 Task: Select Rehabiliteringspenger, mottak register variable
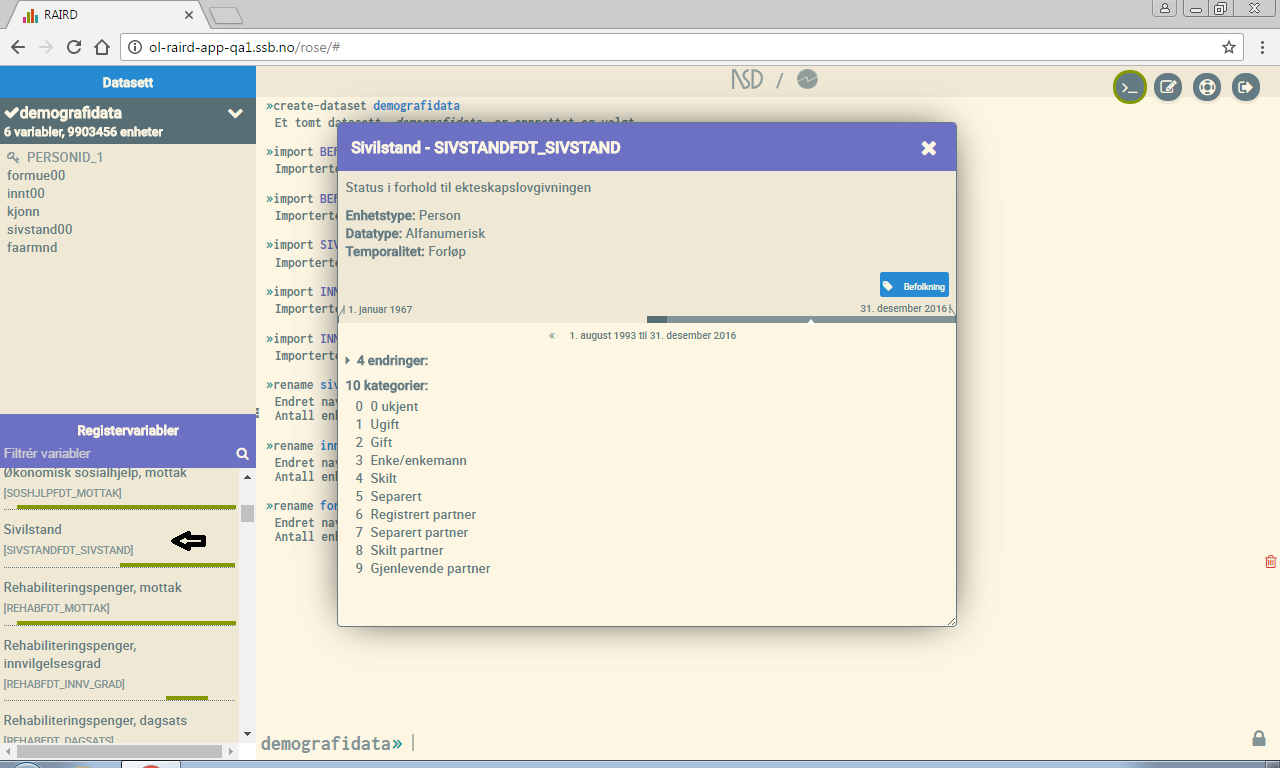coord(93,588)
